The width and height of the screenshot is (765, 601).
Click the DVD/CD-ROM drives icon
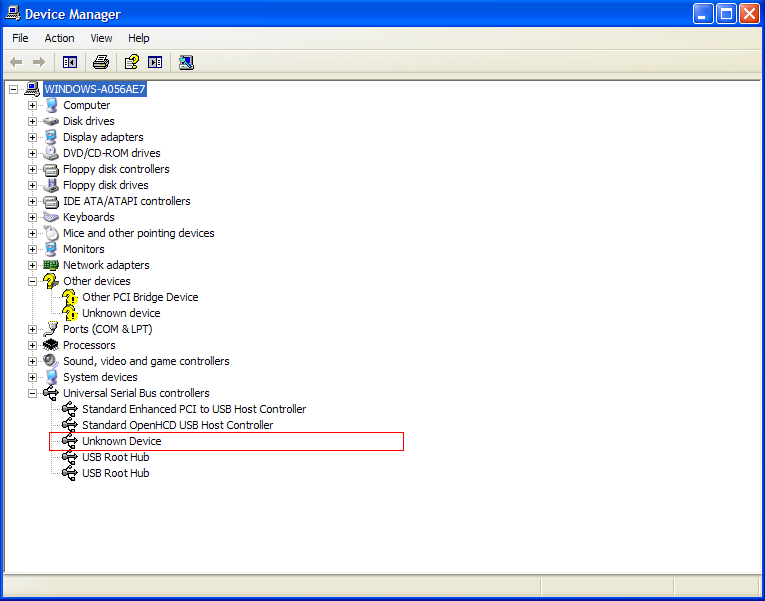pos(51,153)
